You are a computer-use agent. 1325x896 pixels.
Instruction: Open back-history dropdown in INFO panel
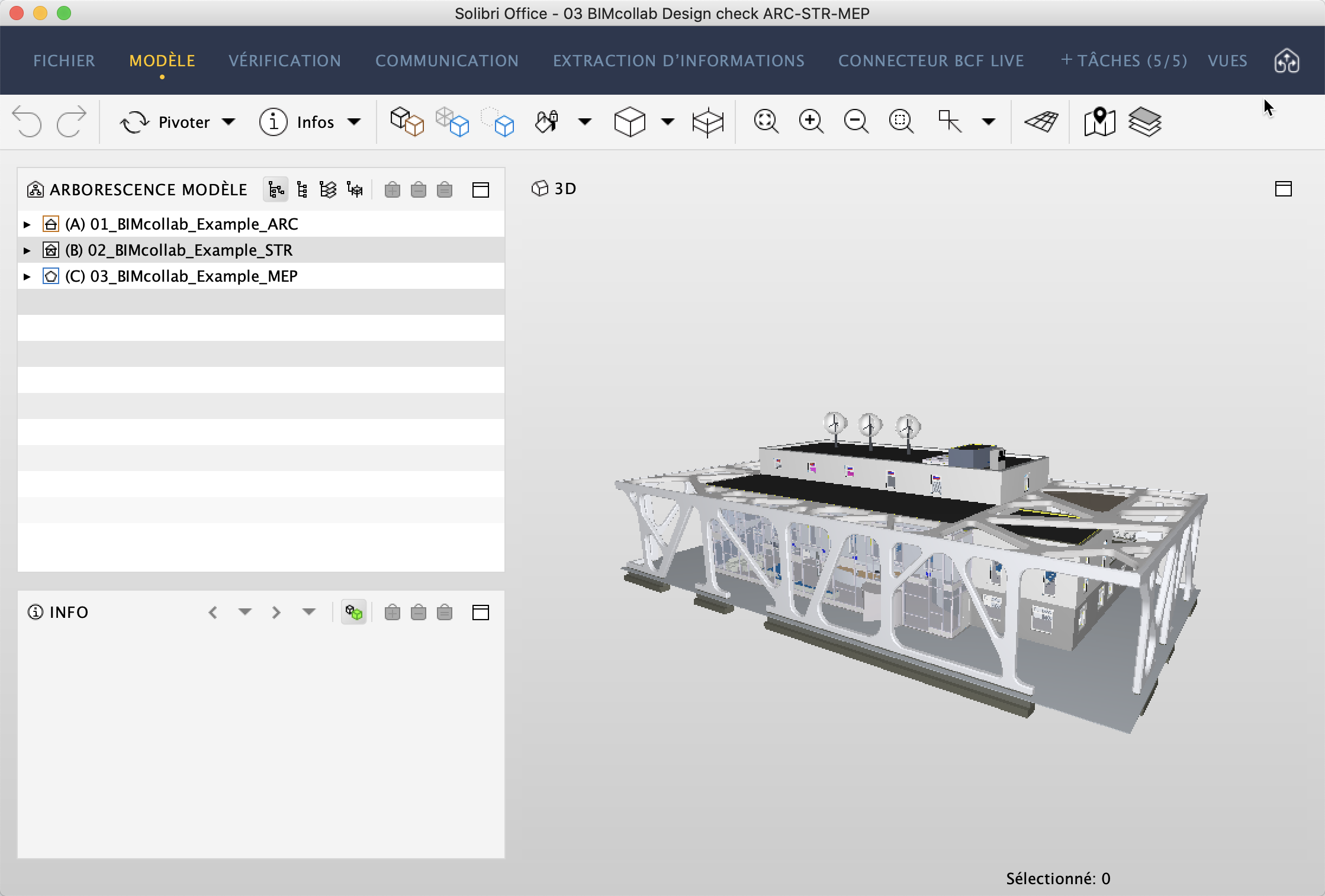point(245,612)
